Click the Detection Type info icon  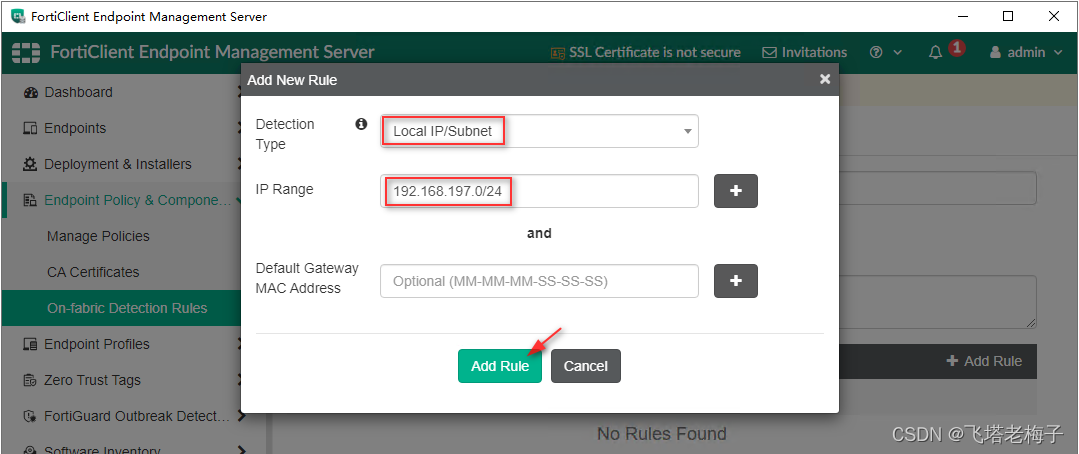(x=361, y=125)
